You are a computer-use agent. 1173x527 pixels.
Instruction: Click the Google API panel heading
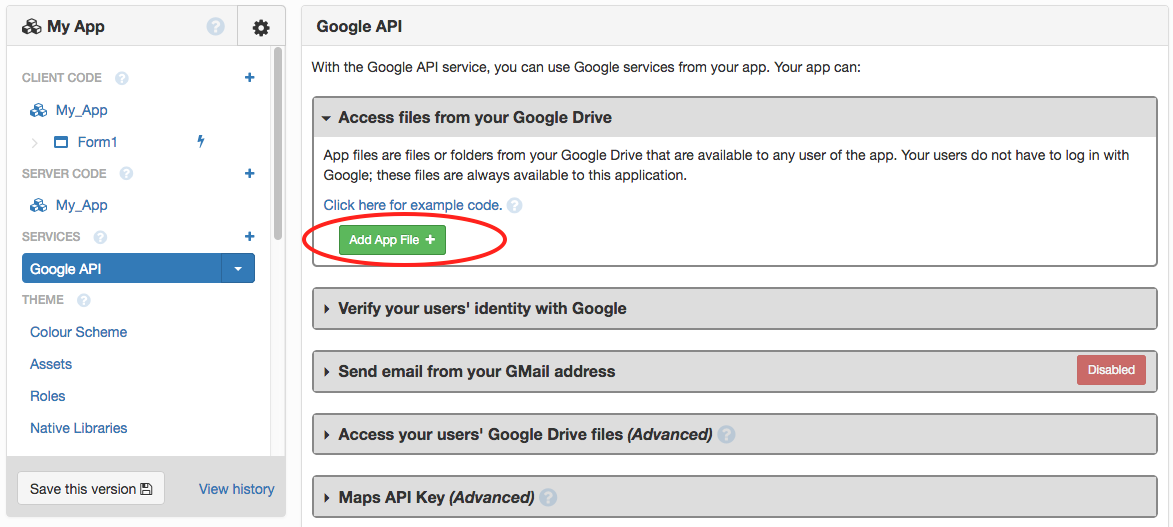[359, 27]
